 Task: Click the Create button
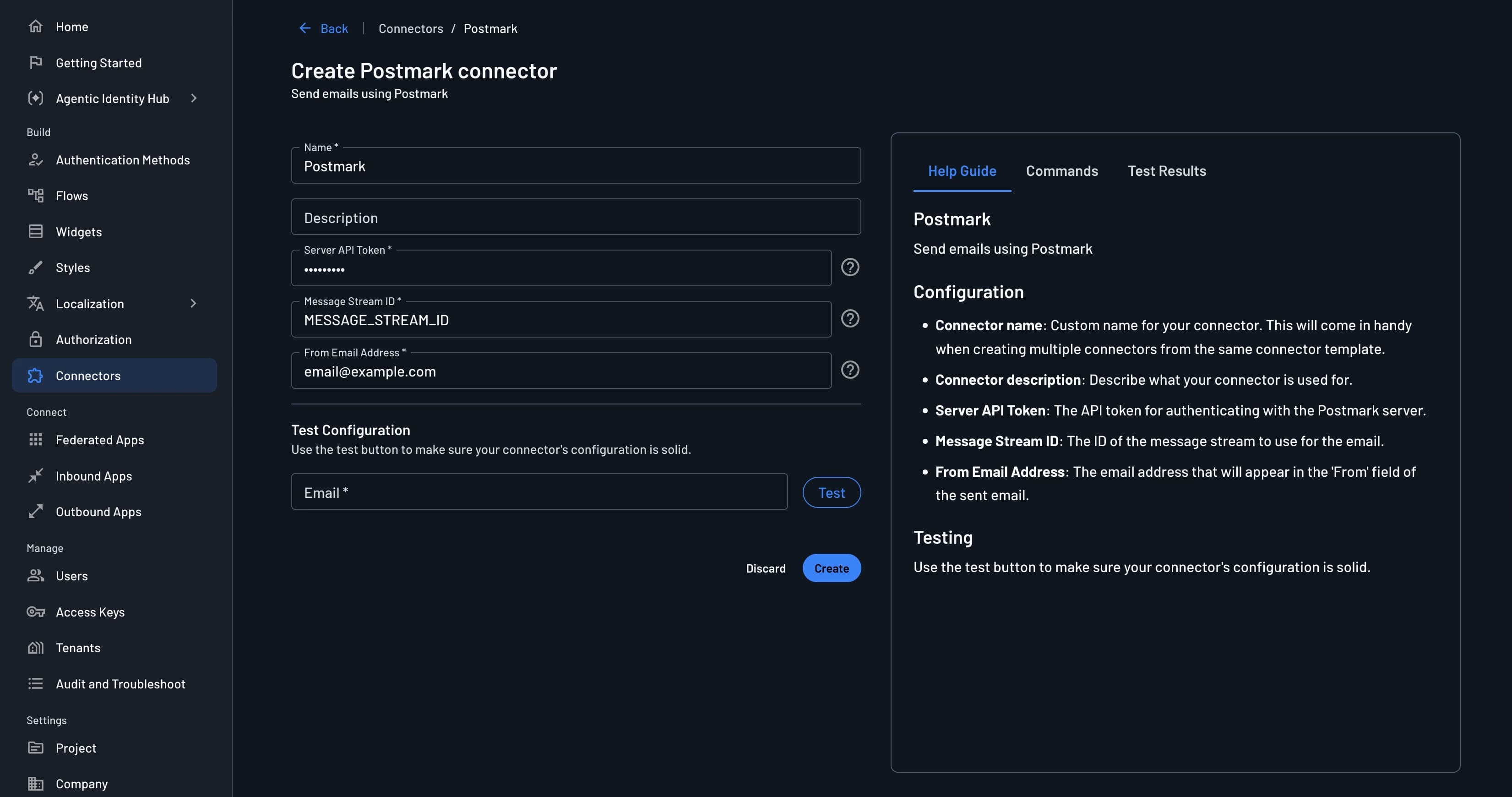[x=831, y=568]
